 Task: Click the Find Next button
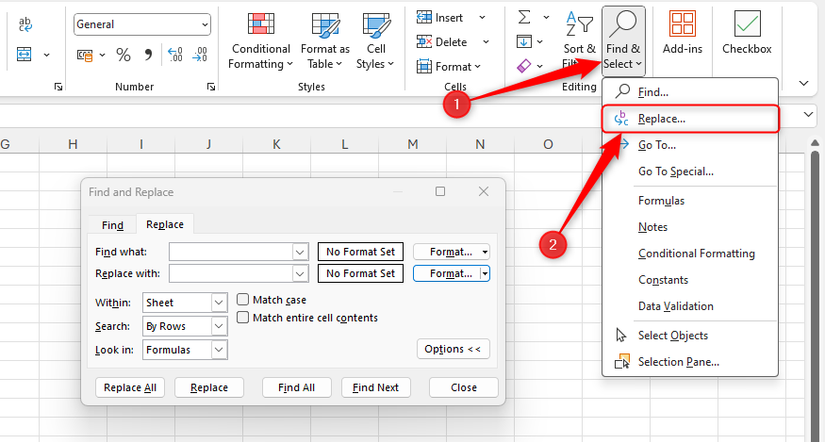click(376, 387)
